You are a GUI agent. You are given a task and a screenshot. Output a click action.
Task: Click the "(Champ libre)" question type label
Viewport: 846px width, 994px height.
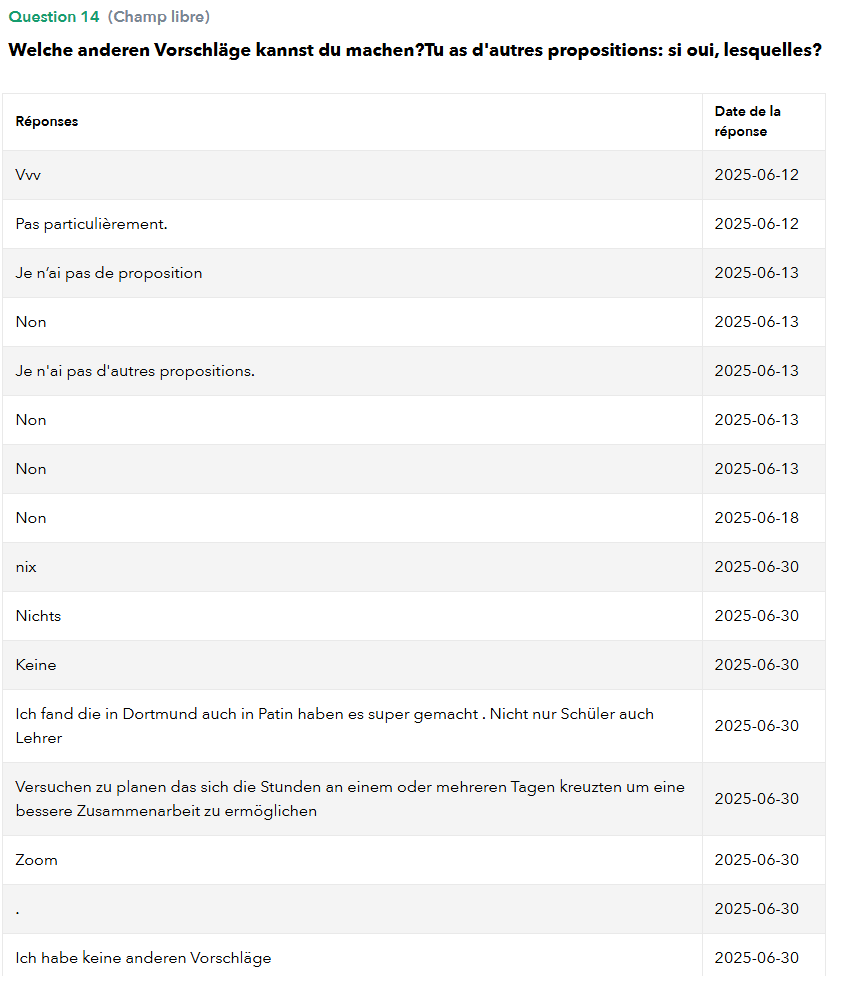click(158, 17)
